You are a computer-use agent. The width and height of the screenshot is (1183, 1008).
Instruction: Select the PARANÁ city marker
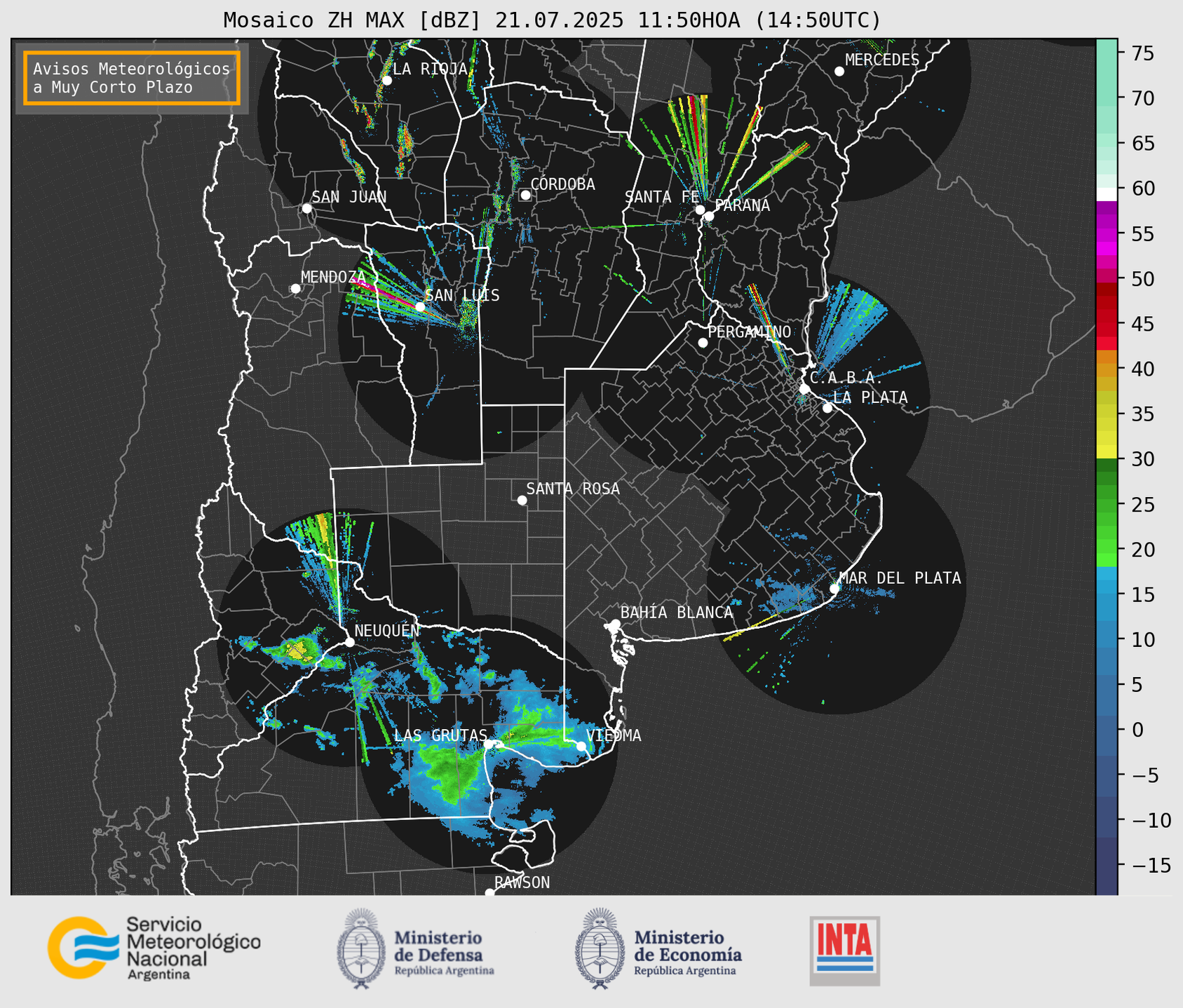pyautogui.click(x=709, y=216)
